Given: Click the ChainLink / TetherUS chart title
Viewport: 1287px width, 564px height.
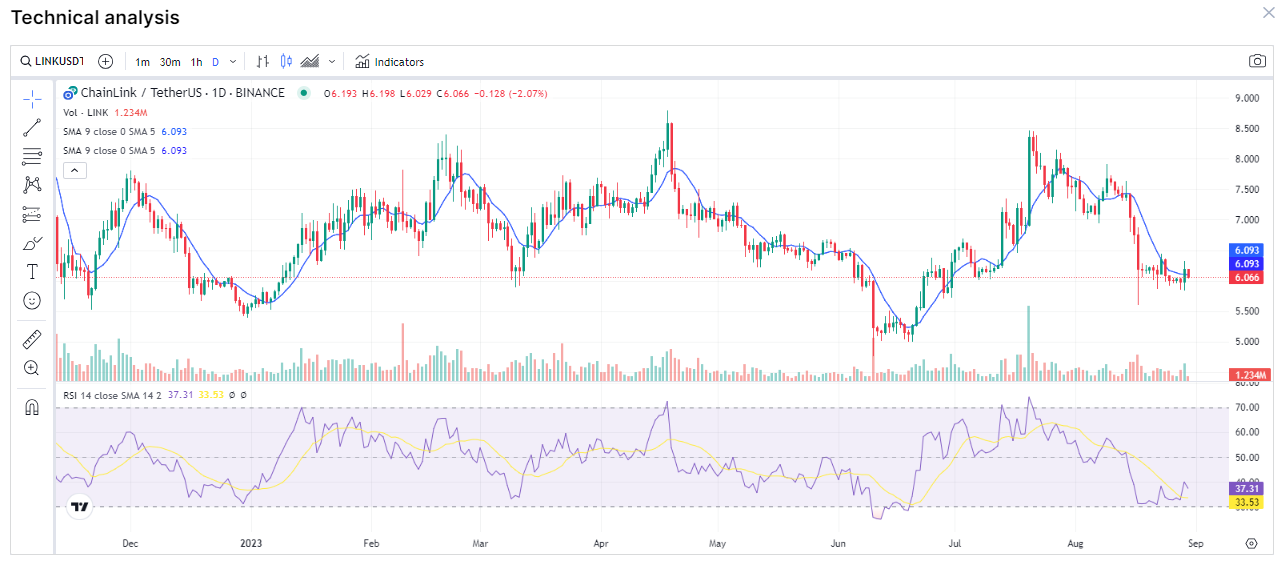Looking at the screenshot, I should (x=182, y=93).
